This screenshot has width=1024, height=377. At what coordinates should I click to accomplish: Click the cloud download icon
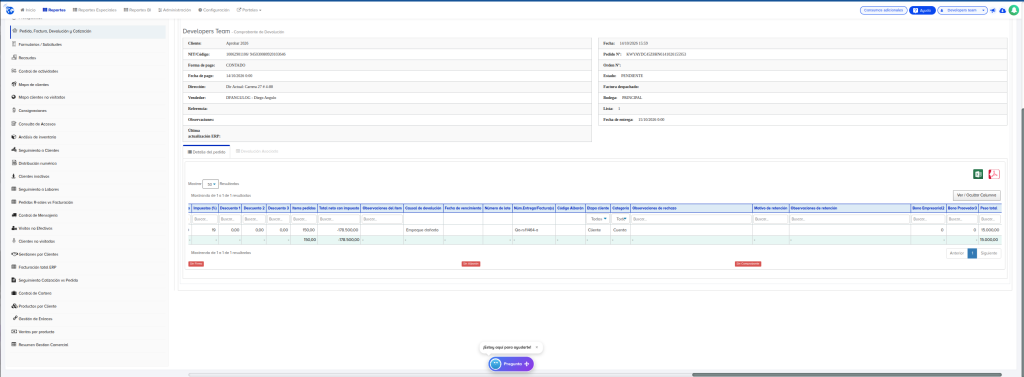1002,10
